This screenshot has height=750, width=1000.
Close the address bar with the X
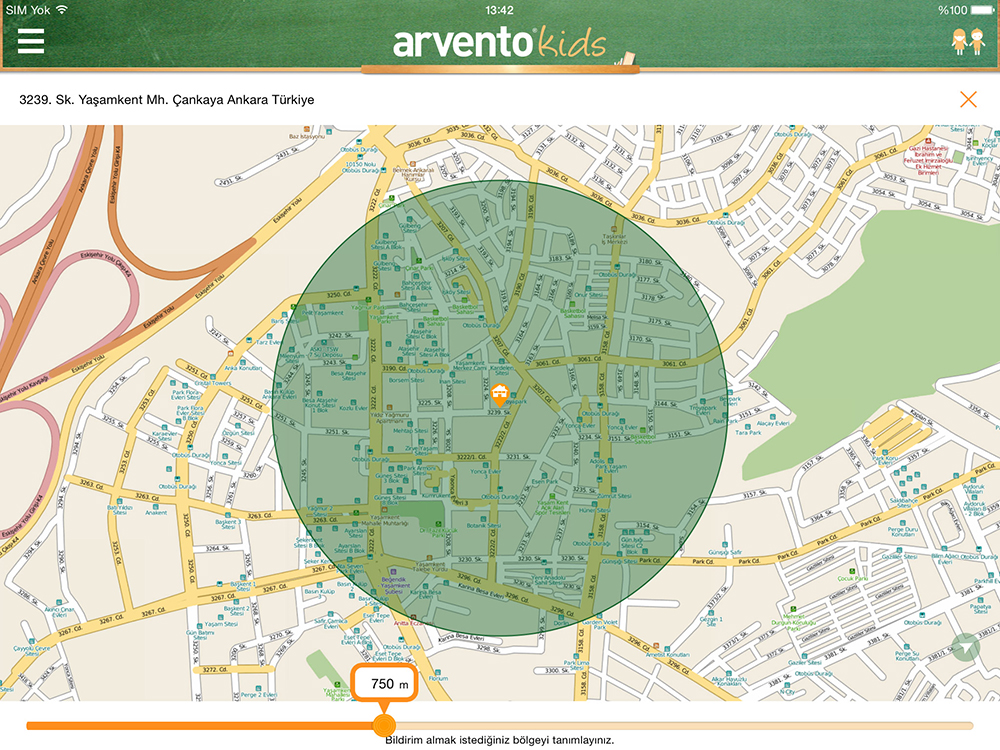[967, 99]
